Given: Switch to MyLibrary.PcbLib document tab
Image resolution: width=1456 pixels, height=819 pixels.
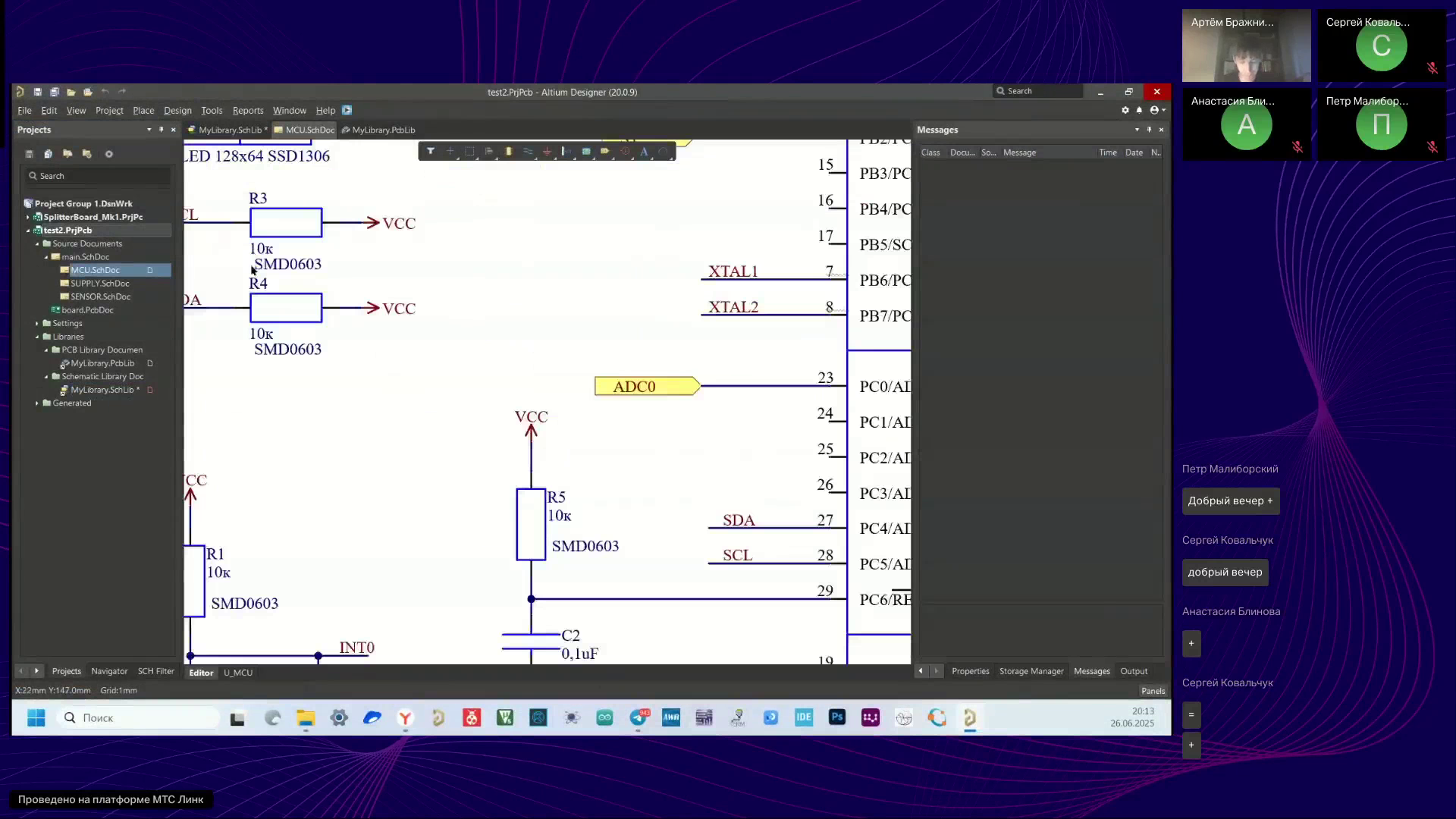Looking at the screenshot, I should point(382,130).
